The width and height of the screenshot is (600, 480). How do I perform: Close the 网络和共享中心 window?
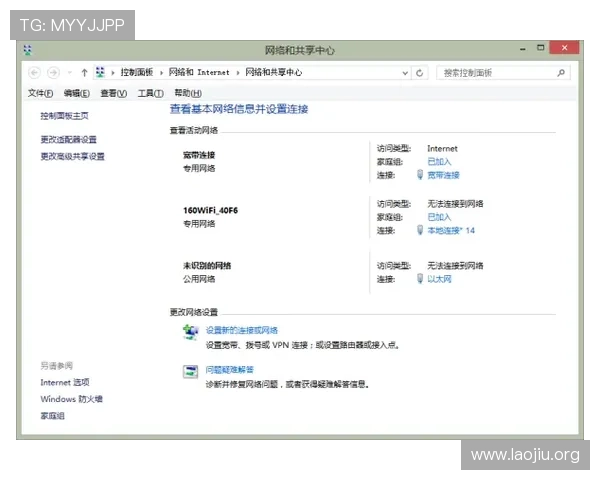click(564, 48)
